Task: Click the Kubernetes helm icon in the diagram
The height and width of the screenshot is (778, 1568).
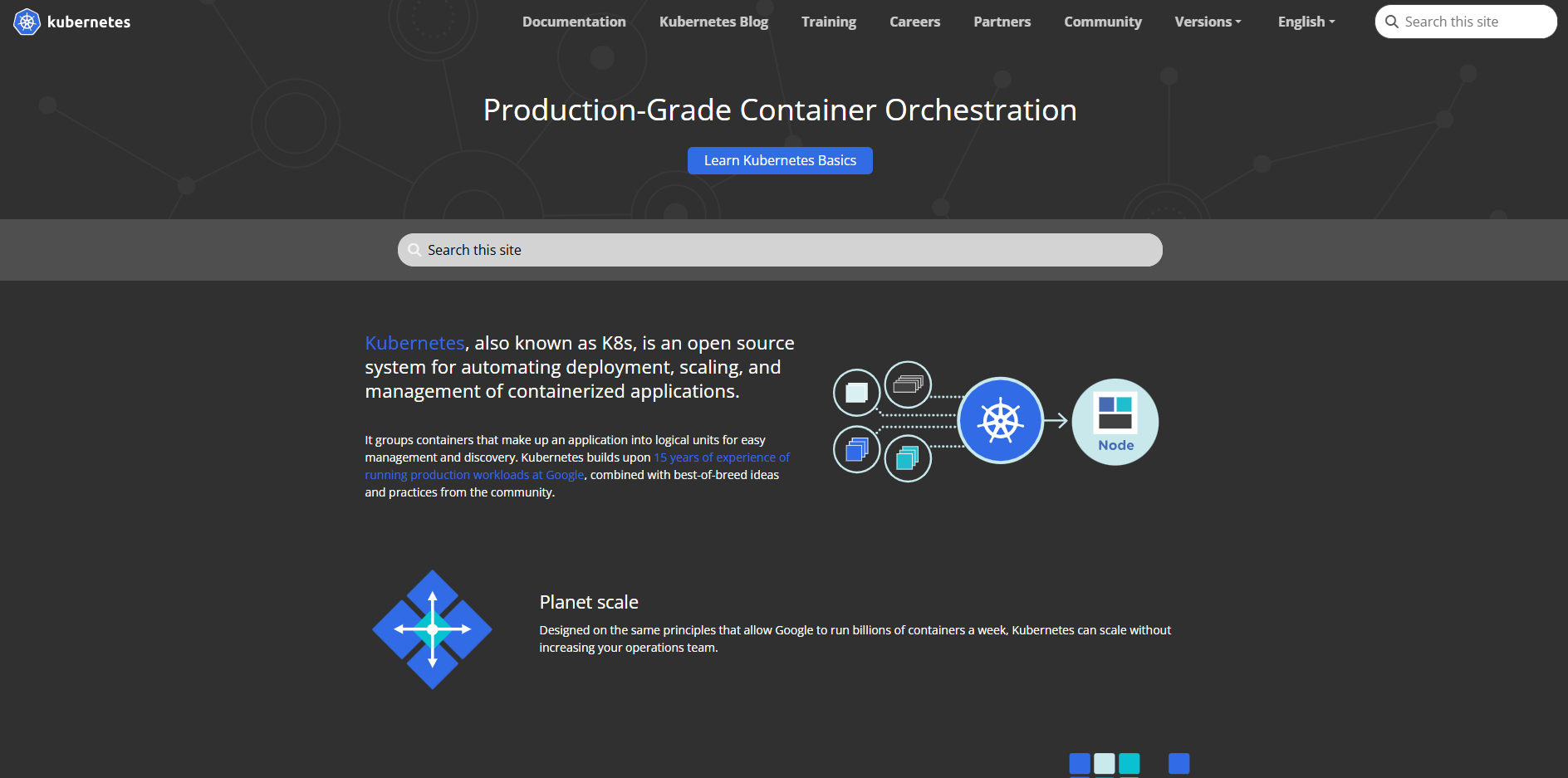Action: click(1001, 420)
